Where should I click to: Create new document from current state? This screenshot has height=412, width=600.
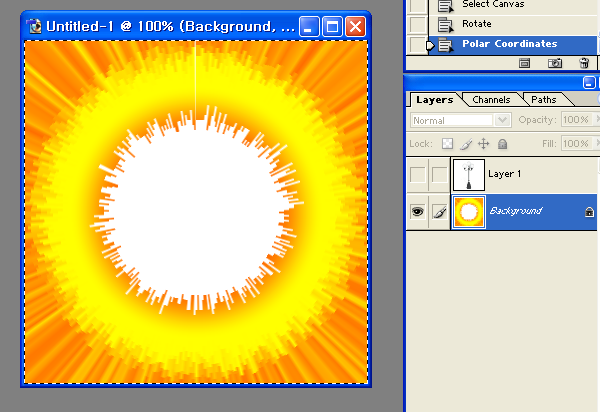524,63
